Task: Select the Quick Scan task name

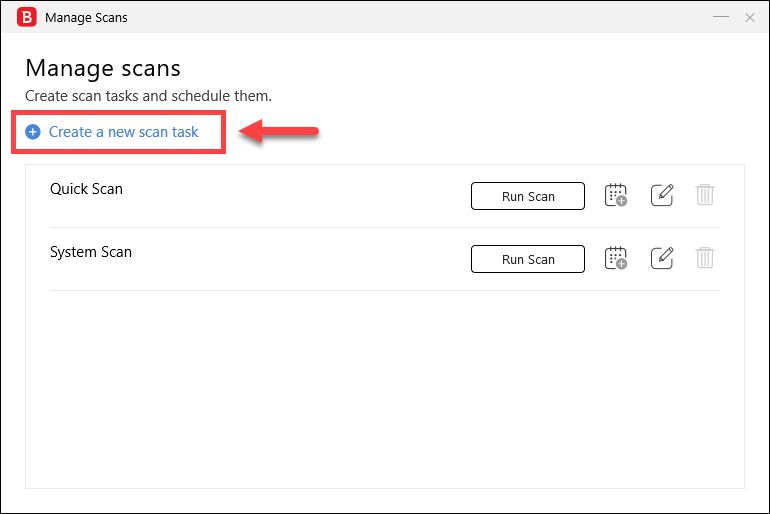Action: [x=86, y=189]
